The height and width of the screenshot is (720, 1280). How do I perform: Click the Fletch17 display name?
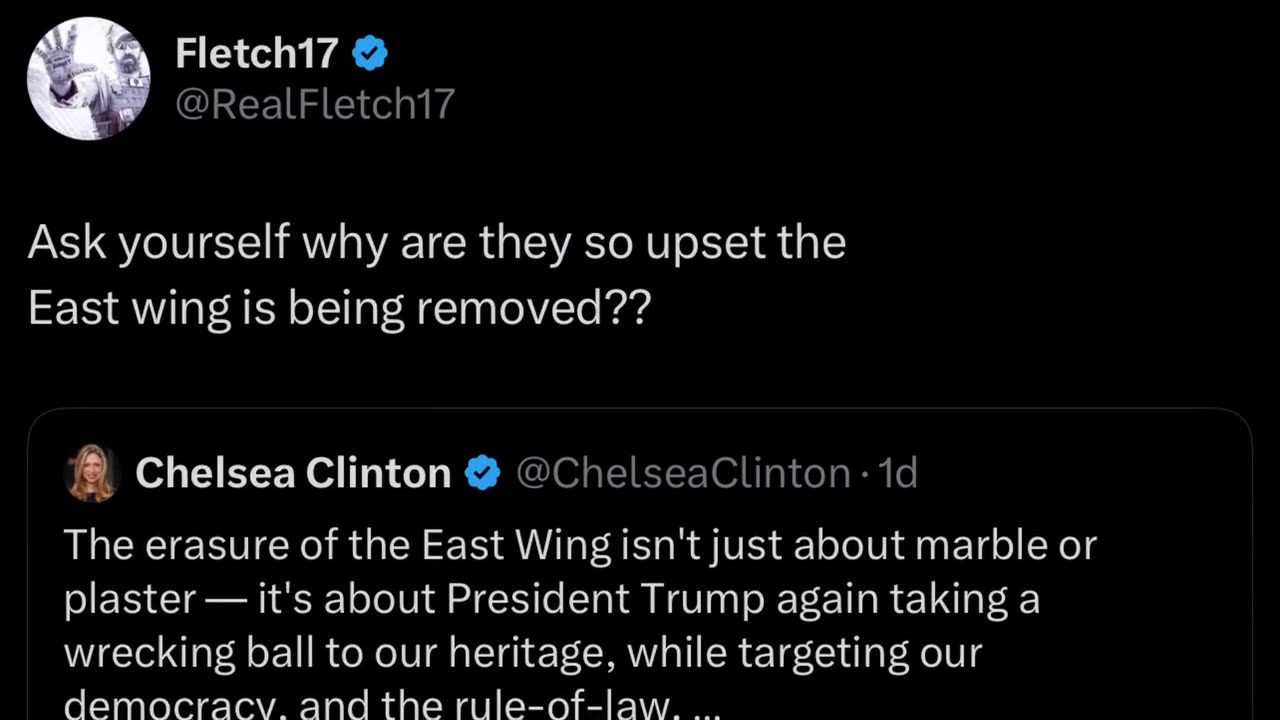(256, 53)
